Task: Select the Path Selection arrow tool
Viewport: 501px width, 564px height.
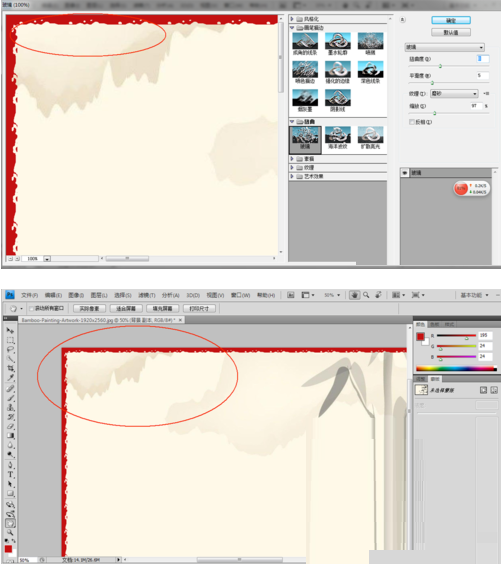Action: click(10, 484)
